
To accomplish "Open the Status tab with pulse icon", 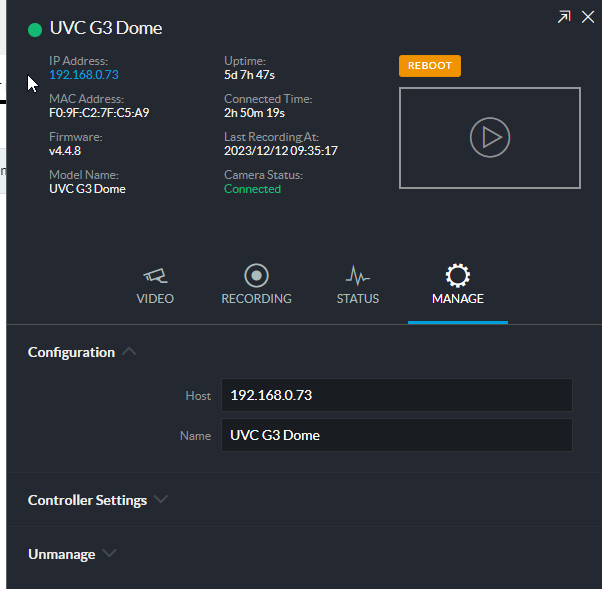I will pos(357,285).
